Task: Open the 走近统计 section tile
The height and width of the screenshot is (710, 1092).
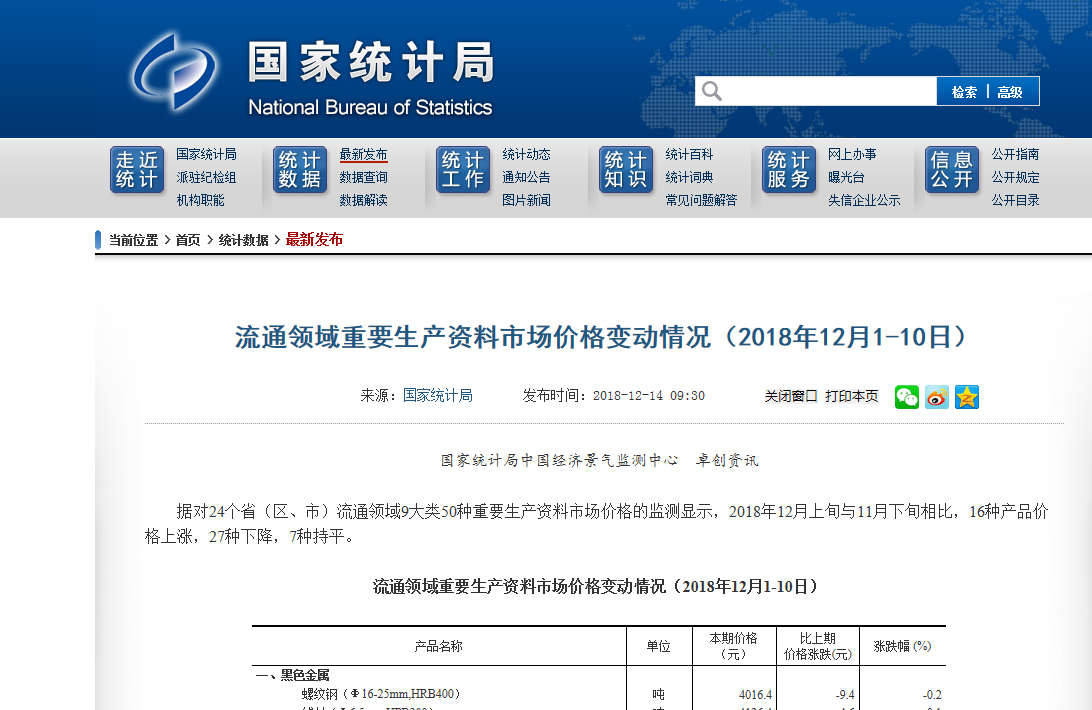Action: [x=137, y=170]
